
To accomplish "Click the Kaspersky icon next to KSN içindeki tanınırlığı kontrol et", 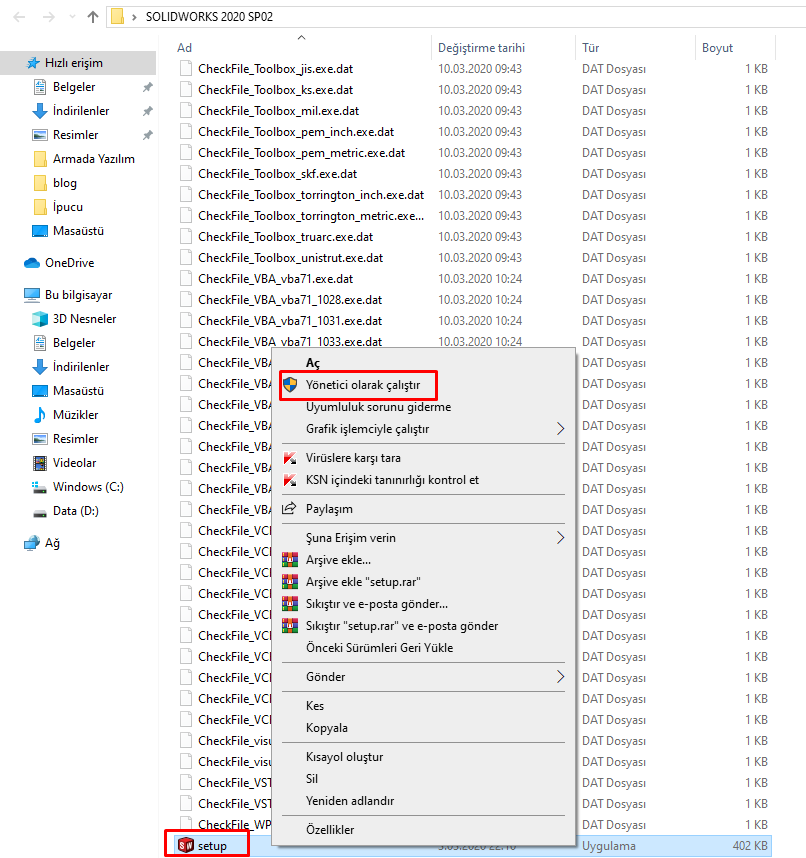I will tap(290, 480).
